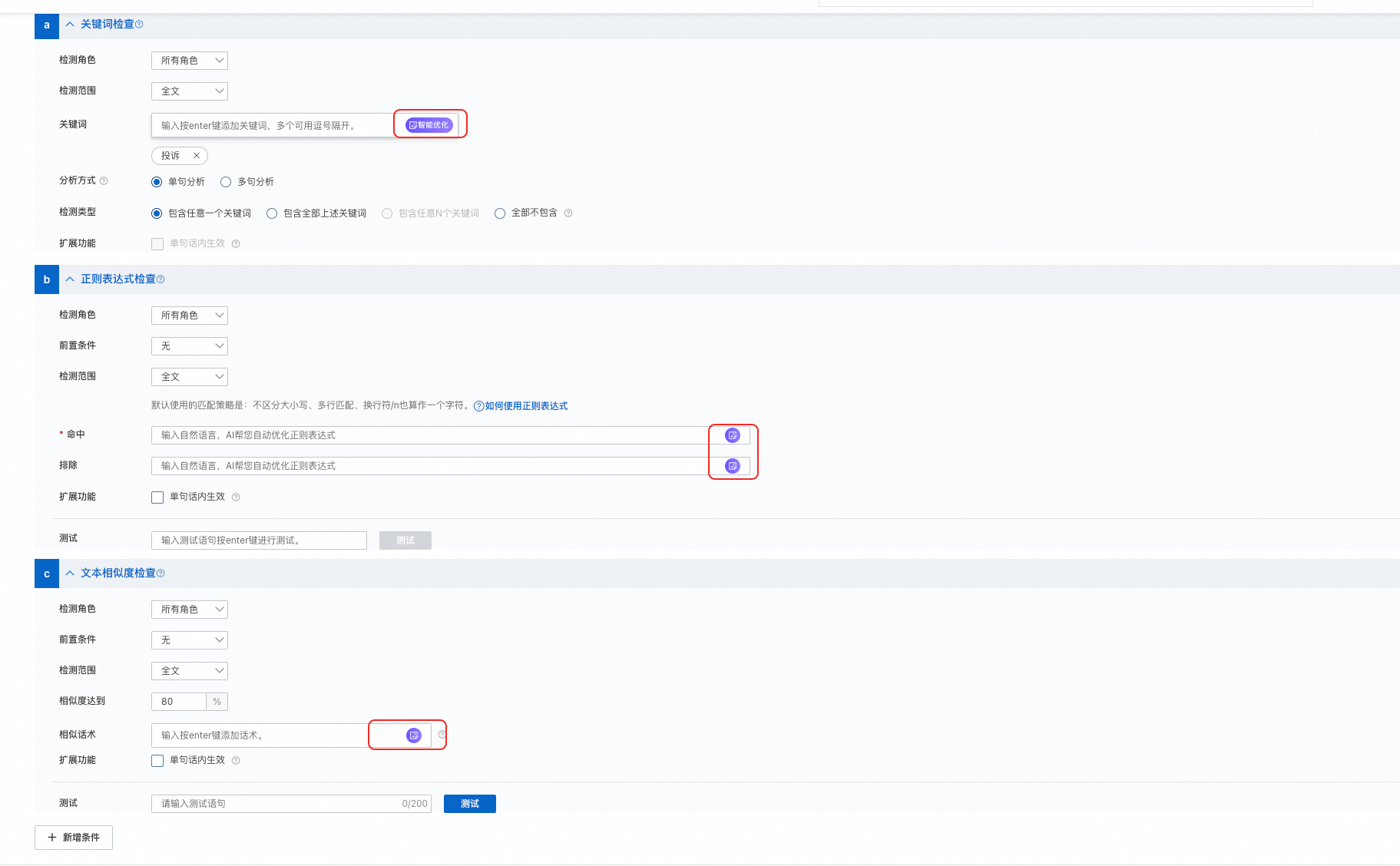Screen dimensions: 1400x866
Task: Click help icon for 单句话内生效 in similarity section
Action: pyautogui.click(x=236, y=761)
